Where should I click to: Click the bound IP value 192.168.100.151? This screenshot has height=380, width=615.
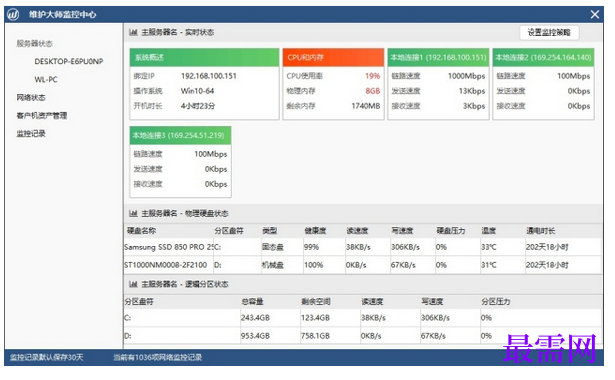coord(209,76)
